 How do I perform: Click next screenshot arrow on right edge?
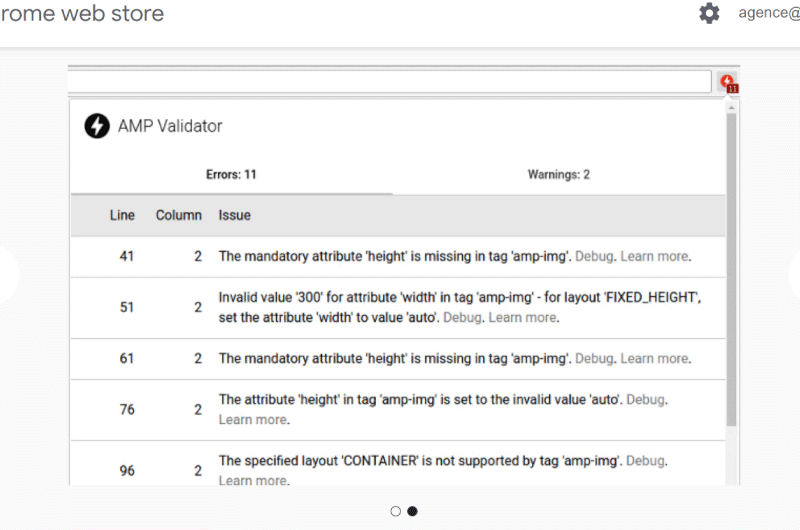pos(794,274)
